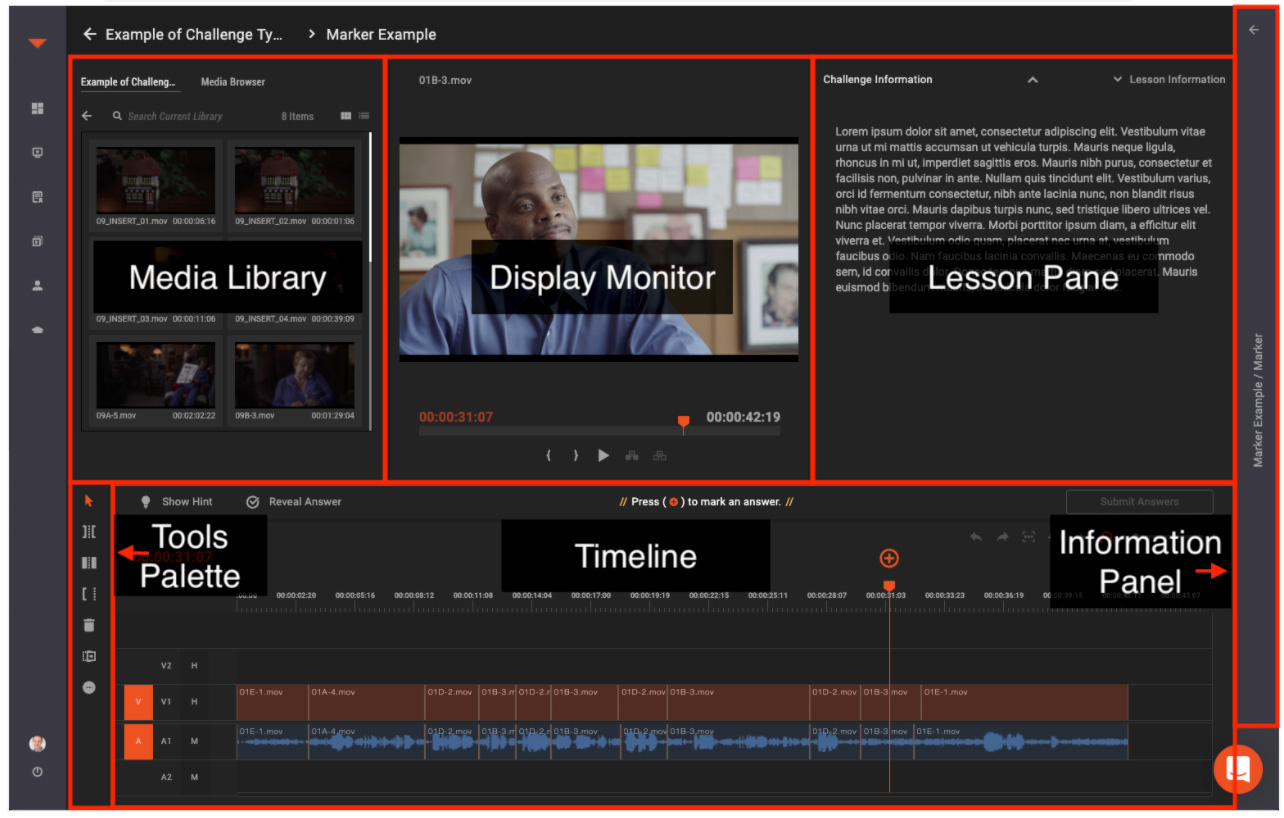
Task: Open the graduation cap icon in the sidebar
Action: (x=38, y=330)
